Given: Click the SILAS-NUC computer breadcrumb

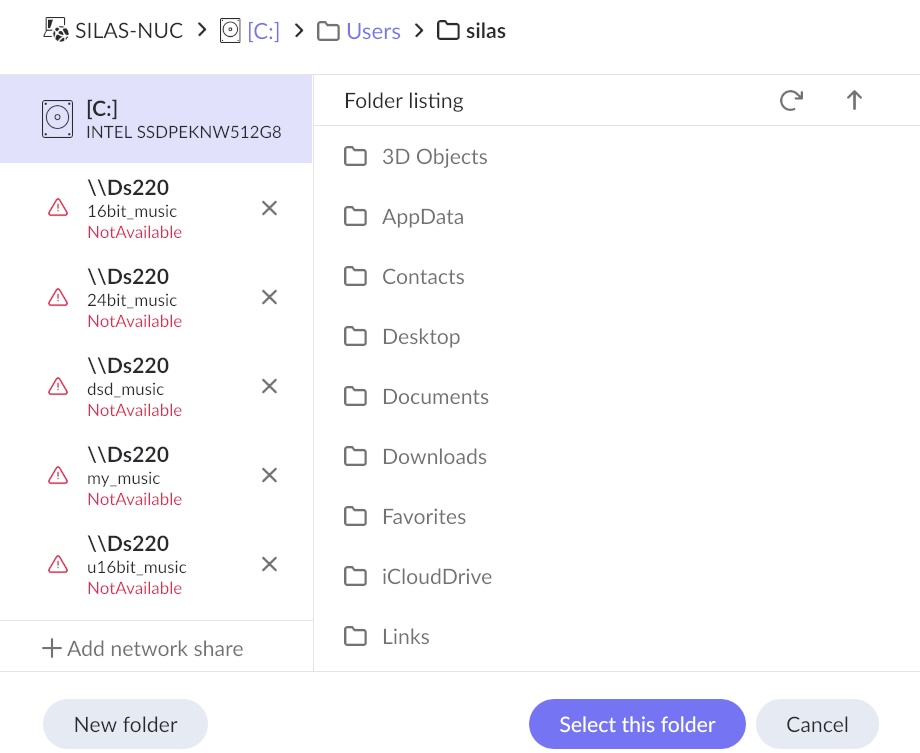Looking at the screenshot, I should (114, 31).
